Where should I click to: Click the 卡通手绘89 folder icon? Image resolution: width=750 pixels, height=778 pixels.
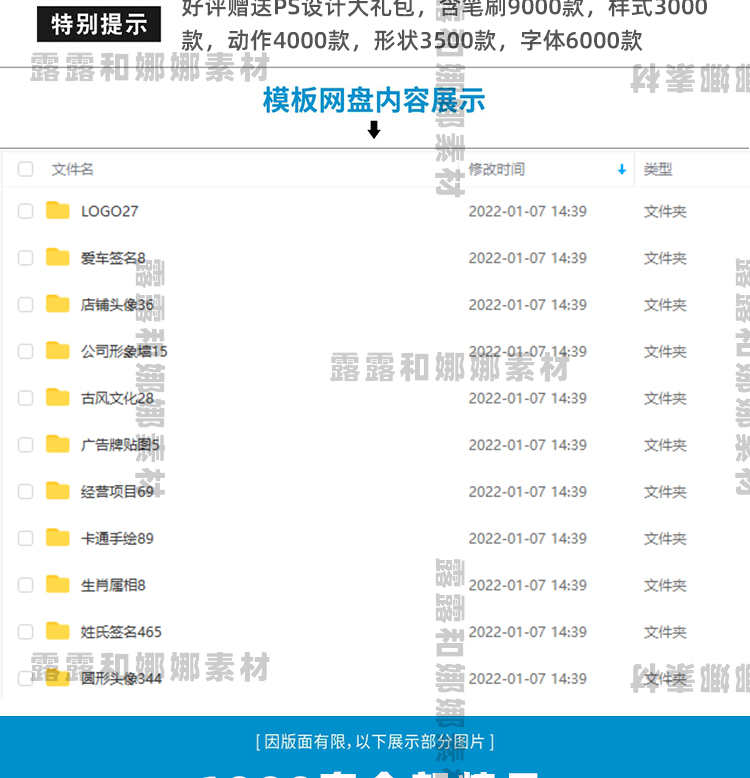point(58,537)
